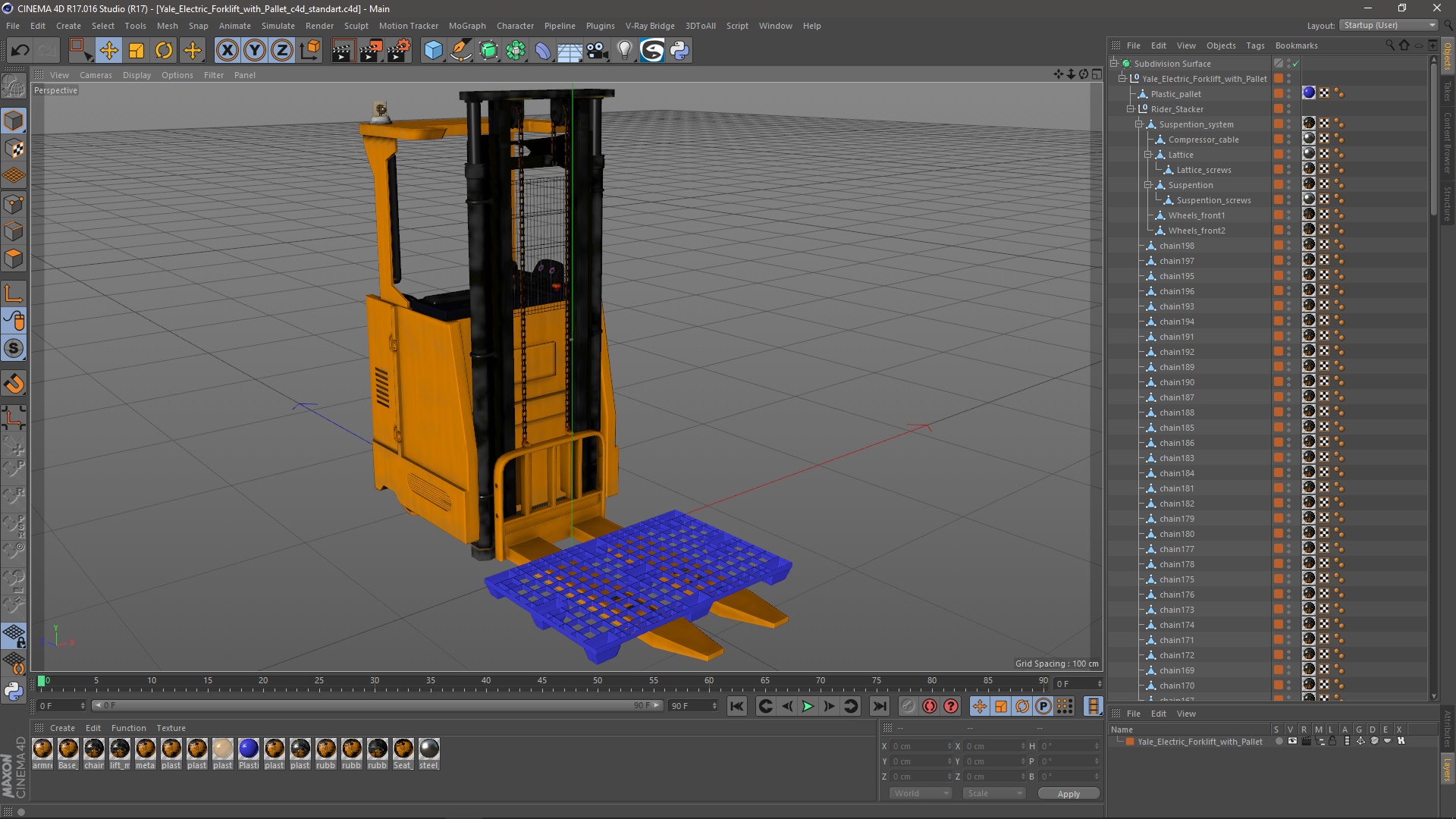Add Cube primitive object
1456x819 pixels.
(433, 51)
